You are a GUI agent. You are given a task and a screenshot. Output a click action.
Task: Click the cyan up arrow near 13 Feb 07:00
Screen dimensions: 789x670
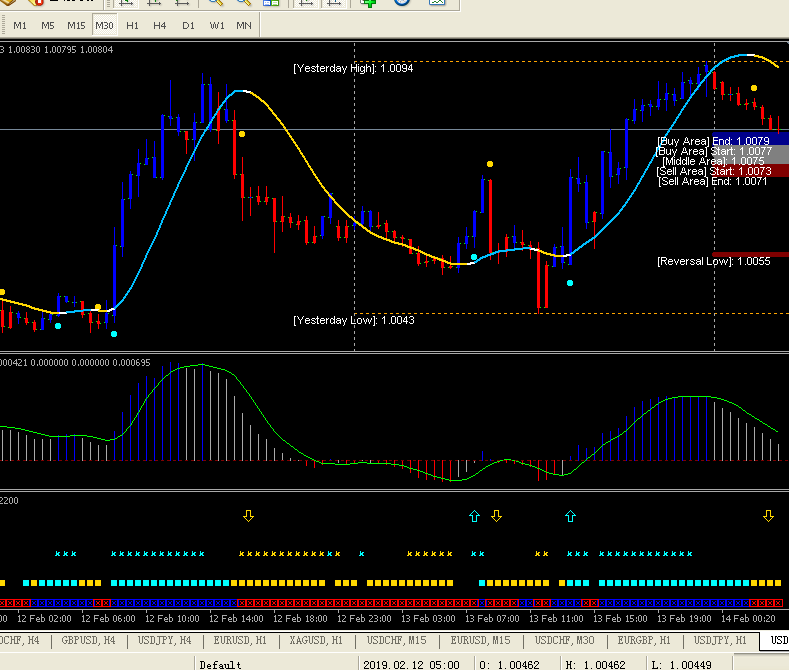474,516
